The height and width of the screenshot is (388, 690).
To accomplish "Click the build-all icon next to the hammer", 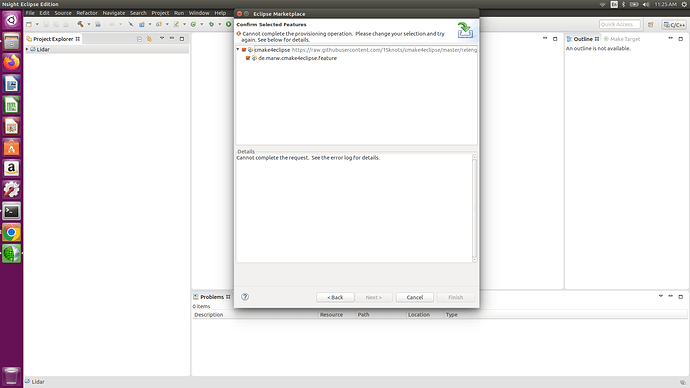I will pyautogui.click(x=98, y=24).
